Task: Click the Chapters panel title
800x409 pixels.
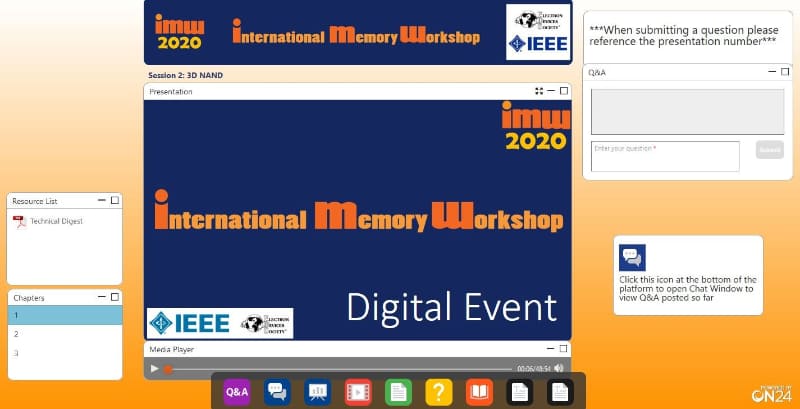Action: click(29, 298)
